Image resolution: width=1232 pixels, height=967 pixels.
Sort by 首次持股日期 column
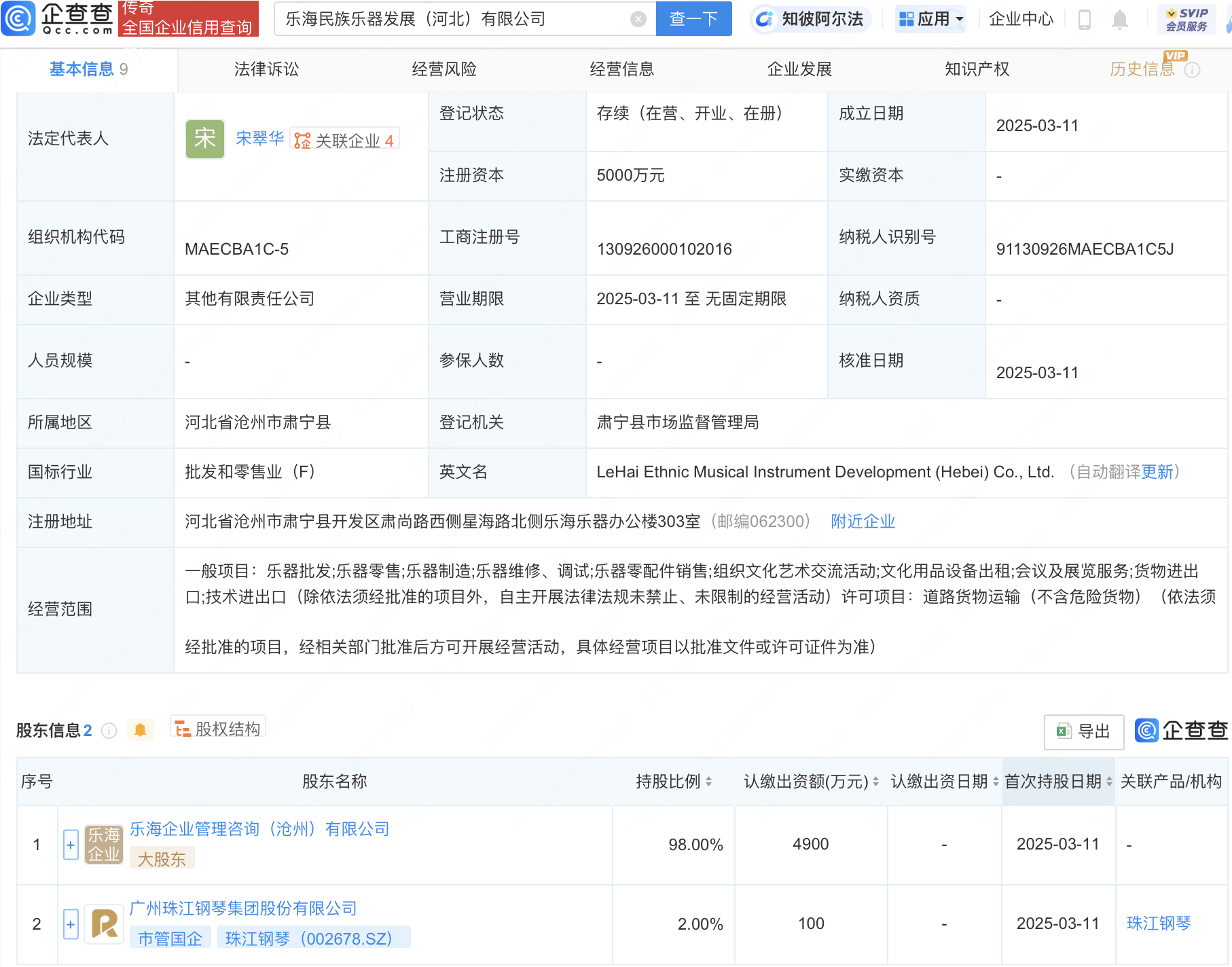[1109, 782]
